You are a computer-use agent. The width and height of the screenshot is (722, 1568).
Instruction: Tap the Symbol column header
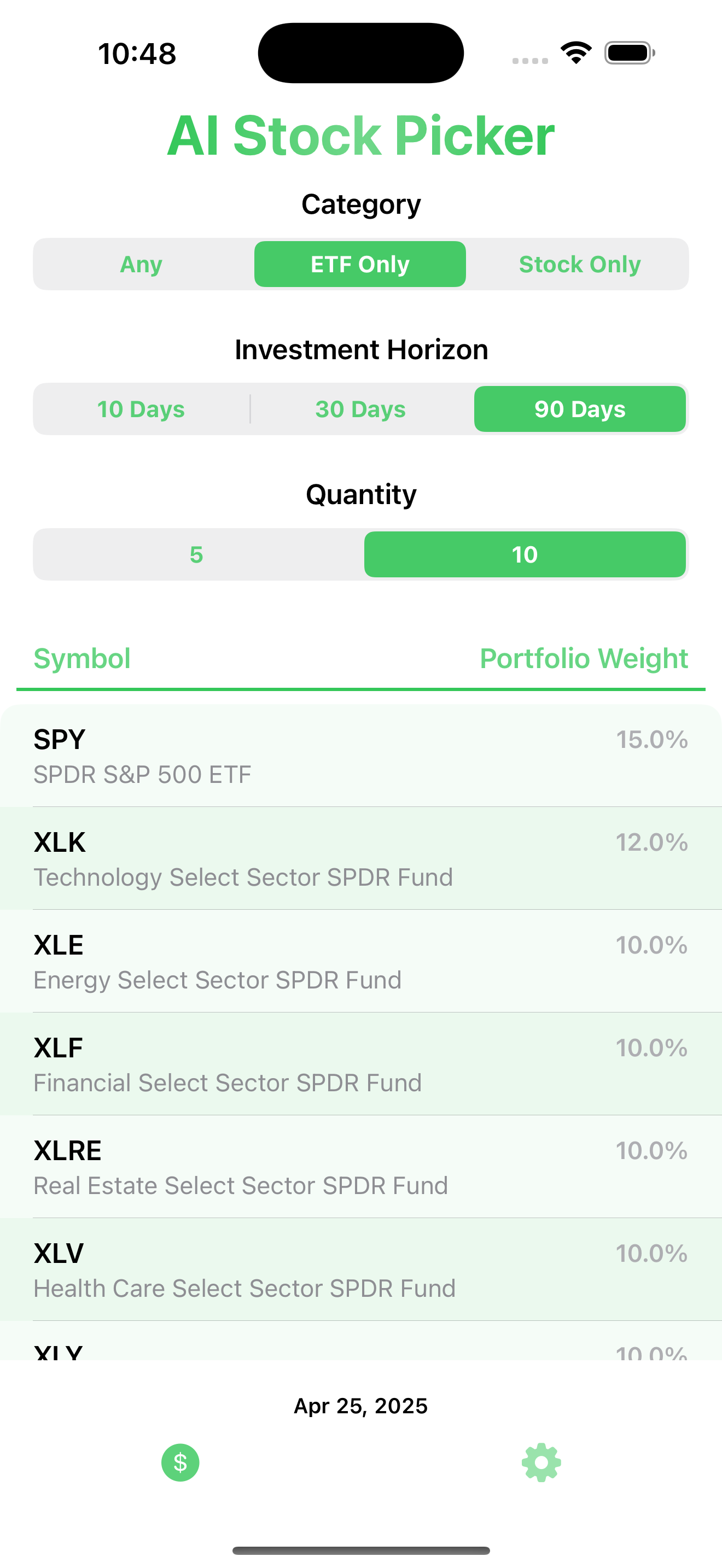[x=82, y=659]
